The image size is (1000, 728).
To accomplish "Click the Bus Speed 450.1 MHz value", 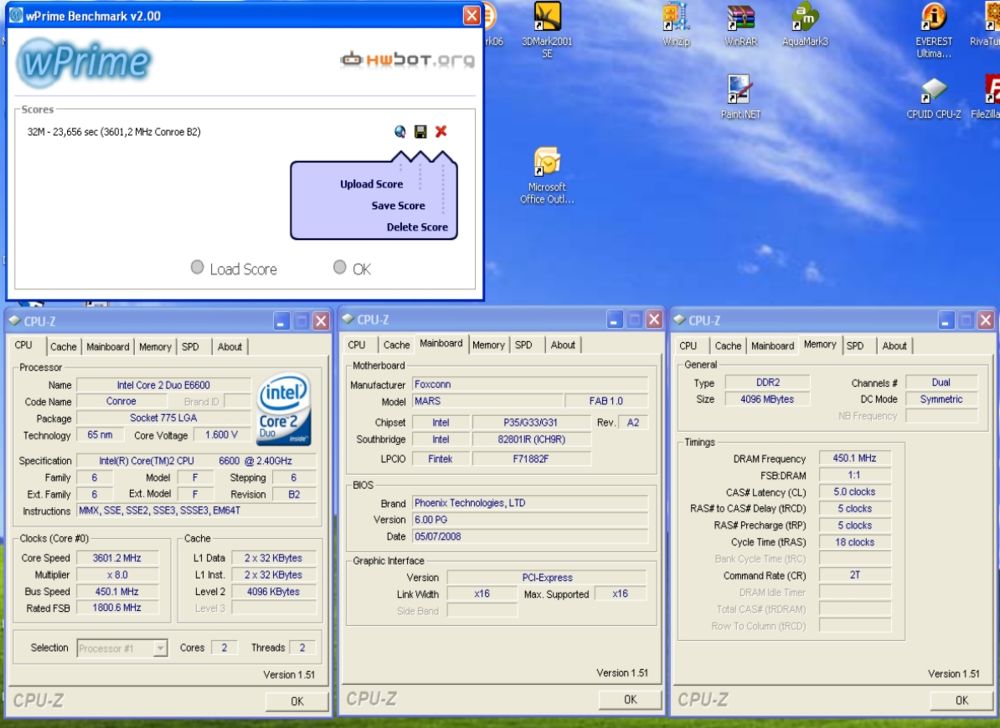I will (117, 592).
